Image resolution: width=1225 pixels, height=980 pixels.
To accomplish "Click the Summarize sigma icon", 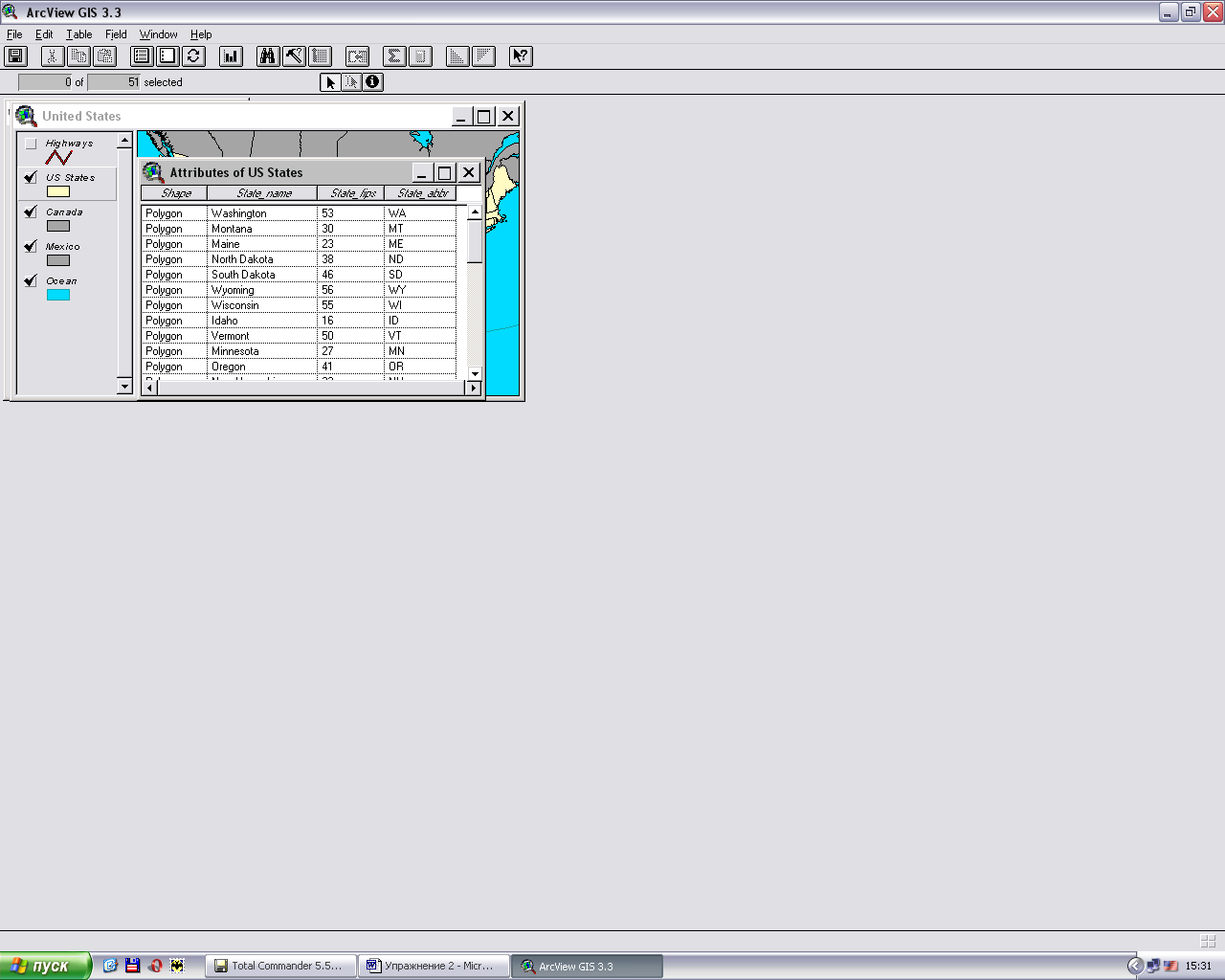I will (x=394, y=56).
